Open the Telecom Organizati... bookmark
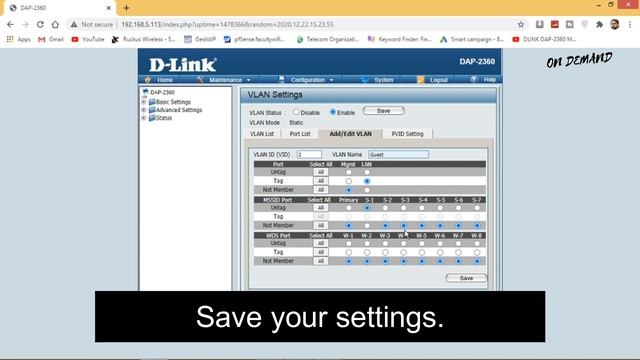The image size is (640, 360). point(327,39)
